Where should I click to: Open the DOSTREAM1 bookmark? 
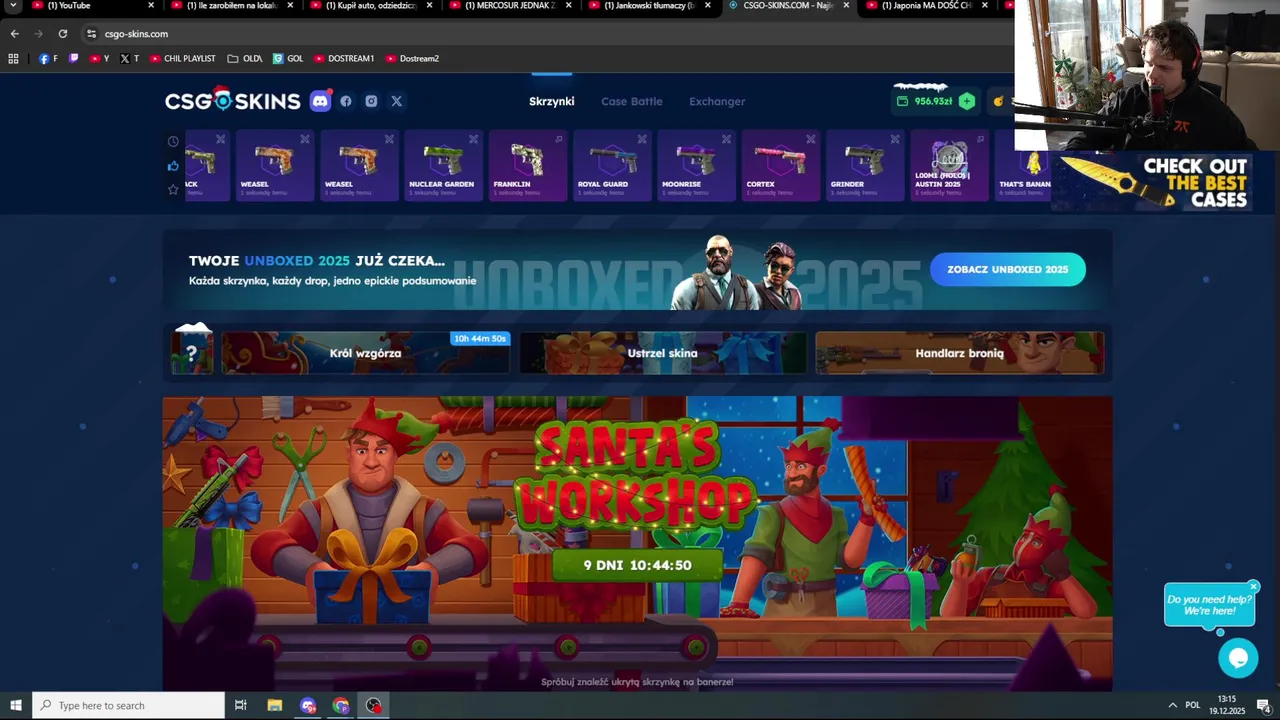(344, 58)
